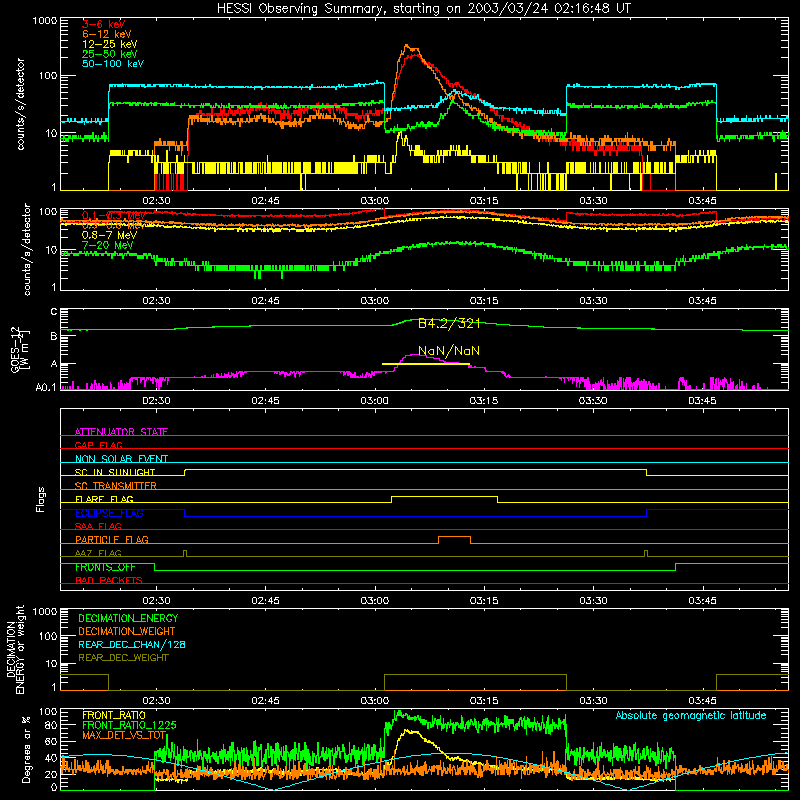Viewport: 800px width, 800px height.
Task: Click the Degrees or % axis title
Action: pyautogui.click(x=26, y=750)
